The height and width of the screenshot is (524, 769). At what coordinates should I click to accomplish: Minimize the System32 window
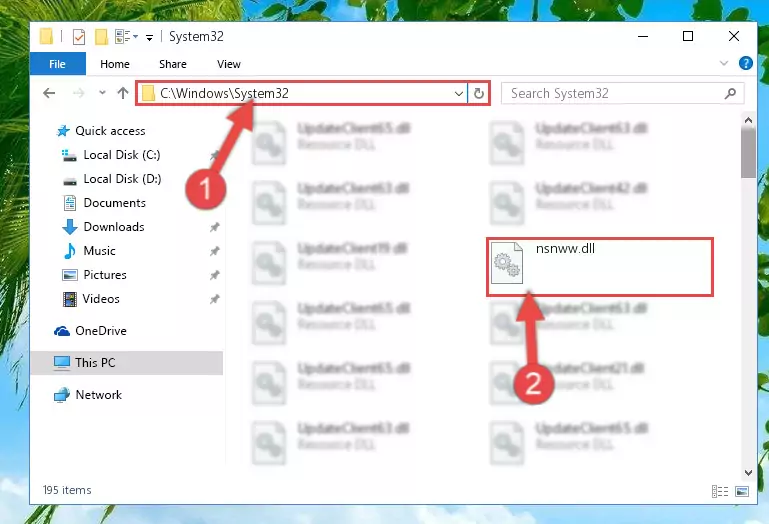[x=643, y=36]
